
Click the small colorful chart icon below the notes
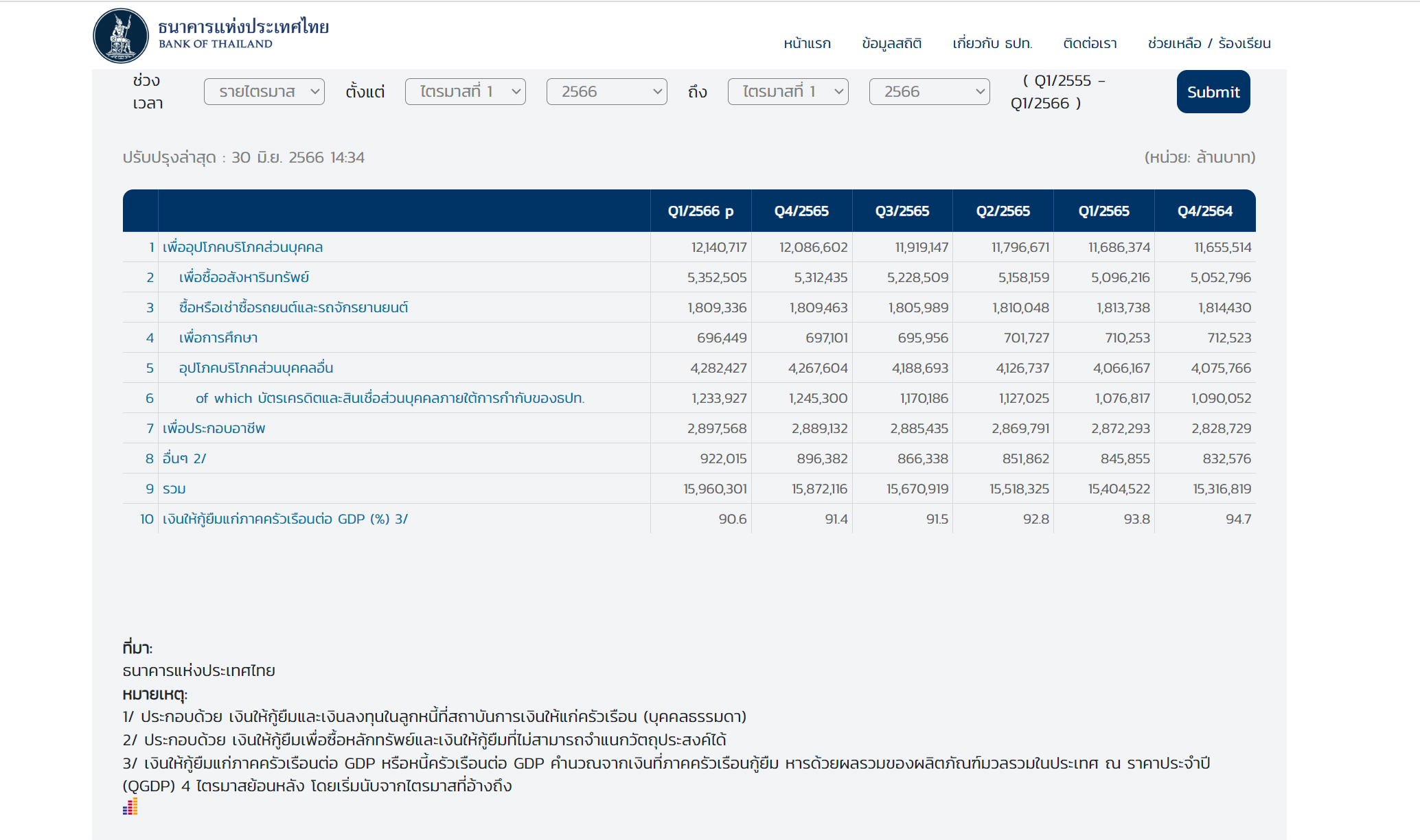pyautogui.click(x=130, y=806)
